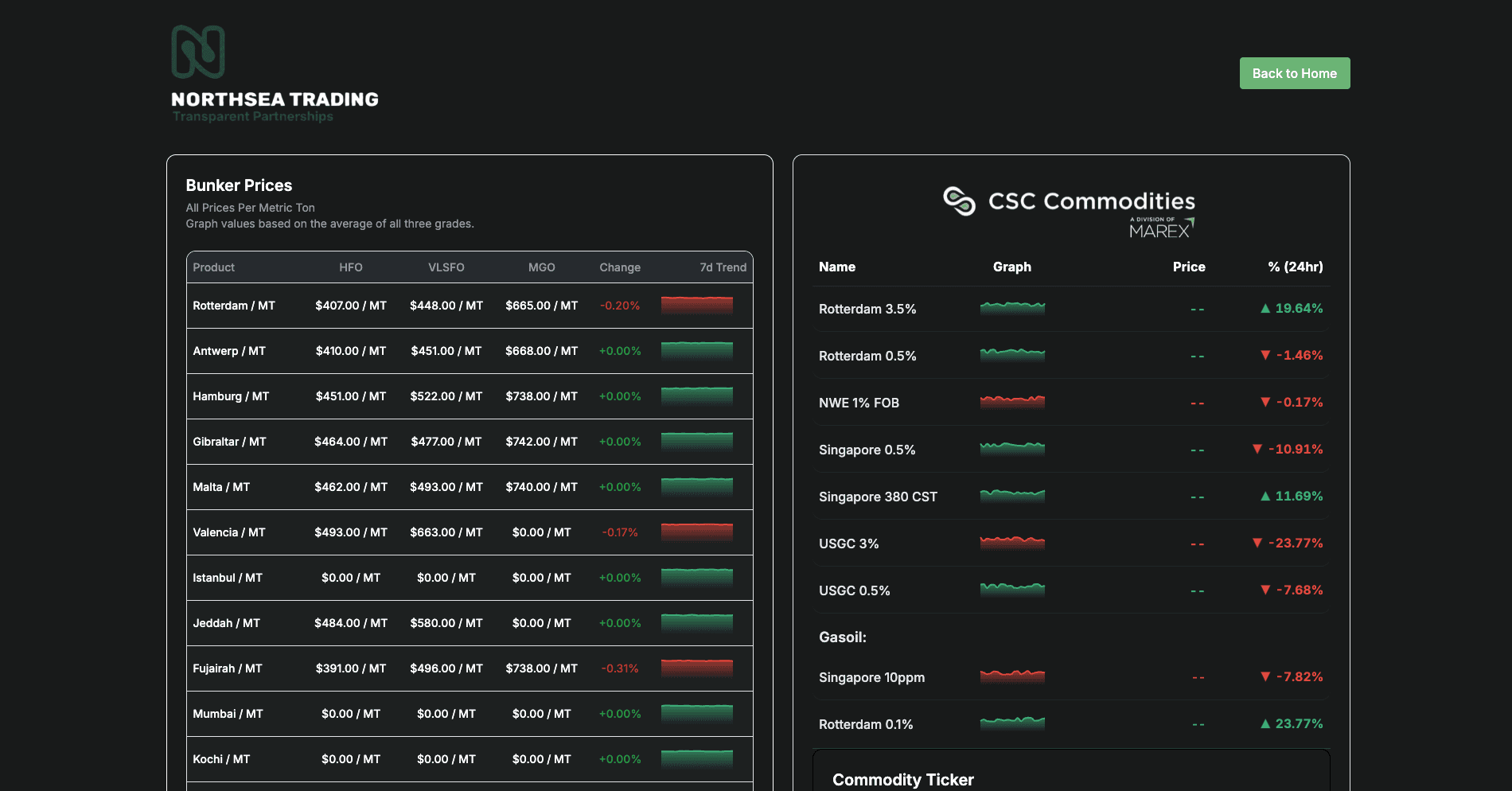Go back using the Back to Home button
Image resolution: width=1512 pixels, height=791 pixels.
pos(1295,73)
